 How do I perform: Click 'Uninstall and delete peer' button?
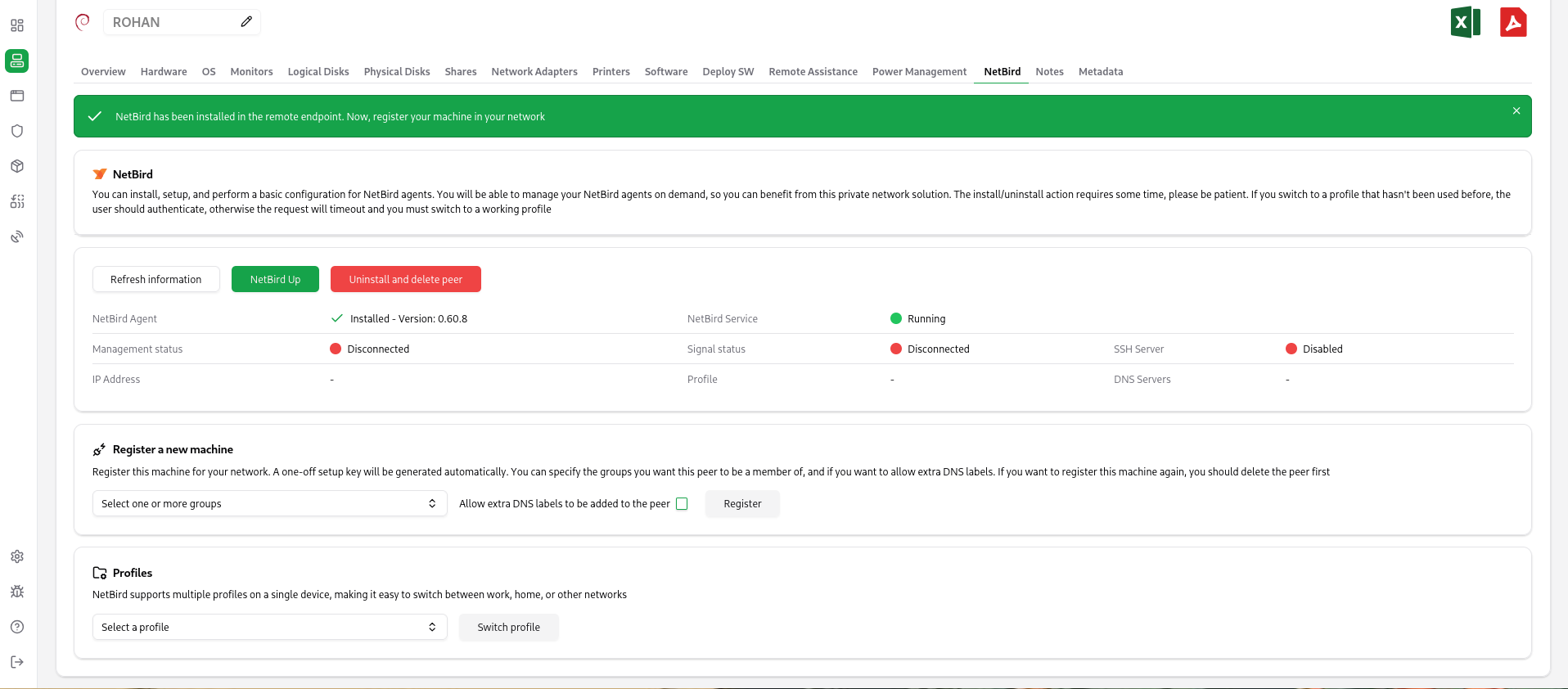[x=405, y=280]
